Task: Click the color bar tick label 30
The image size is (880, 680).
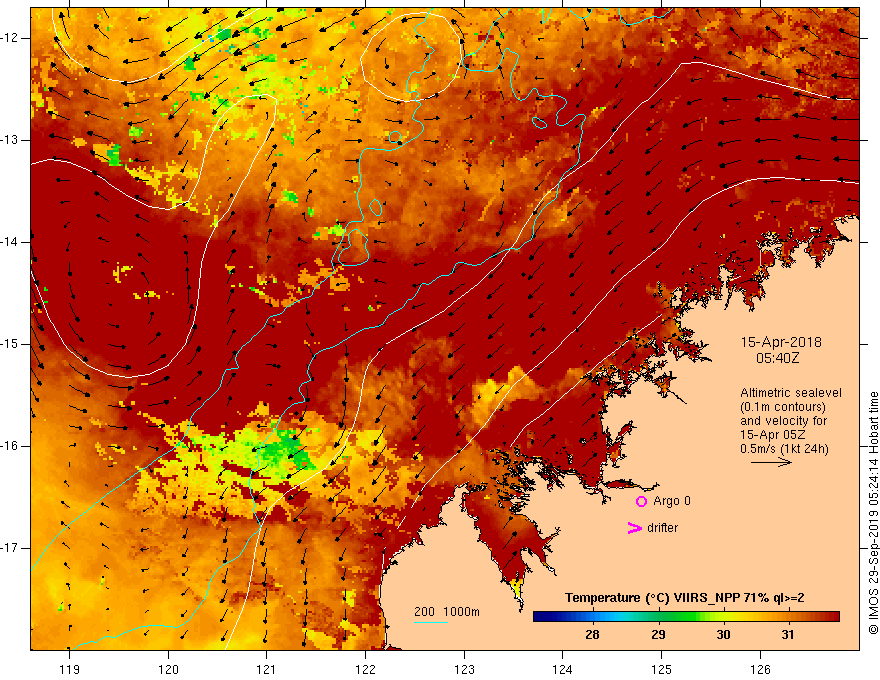Action: [x=723, y=635]
